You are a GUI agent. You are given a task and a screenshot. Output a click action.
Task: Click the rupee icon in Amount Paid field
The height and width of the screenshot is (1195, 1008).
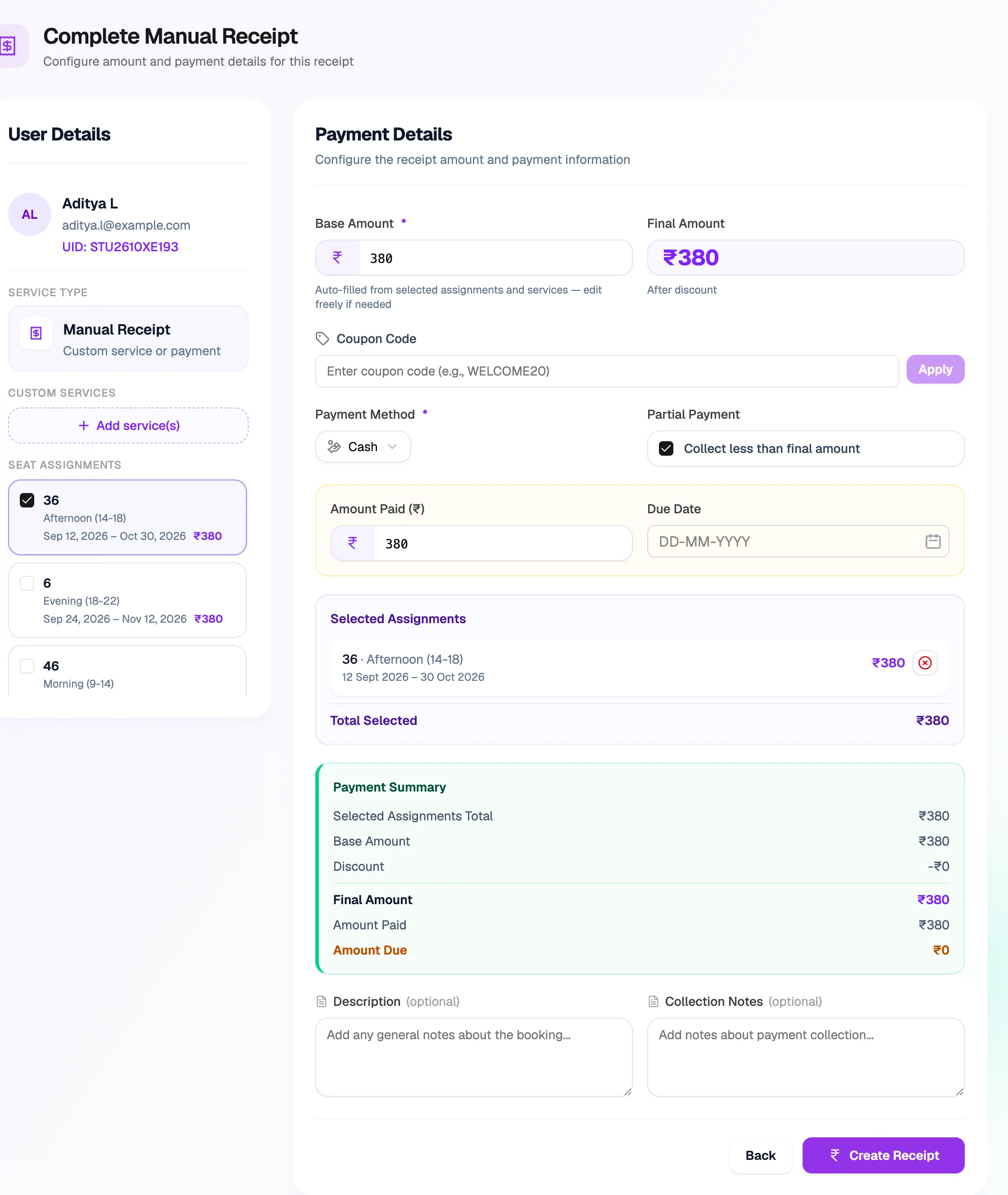click(x=353, y=543)
